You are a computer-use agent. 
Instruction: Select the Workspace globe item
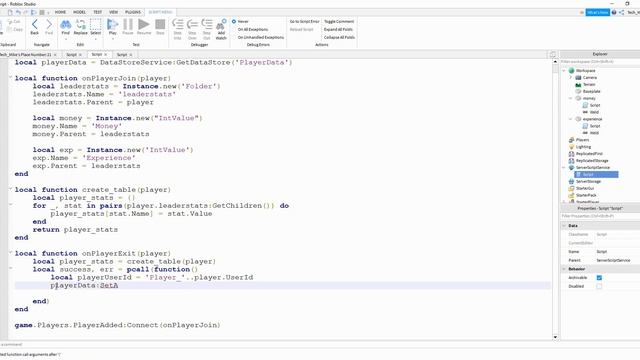582,71
